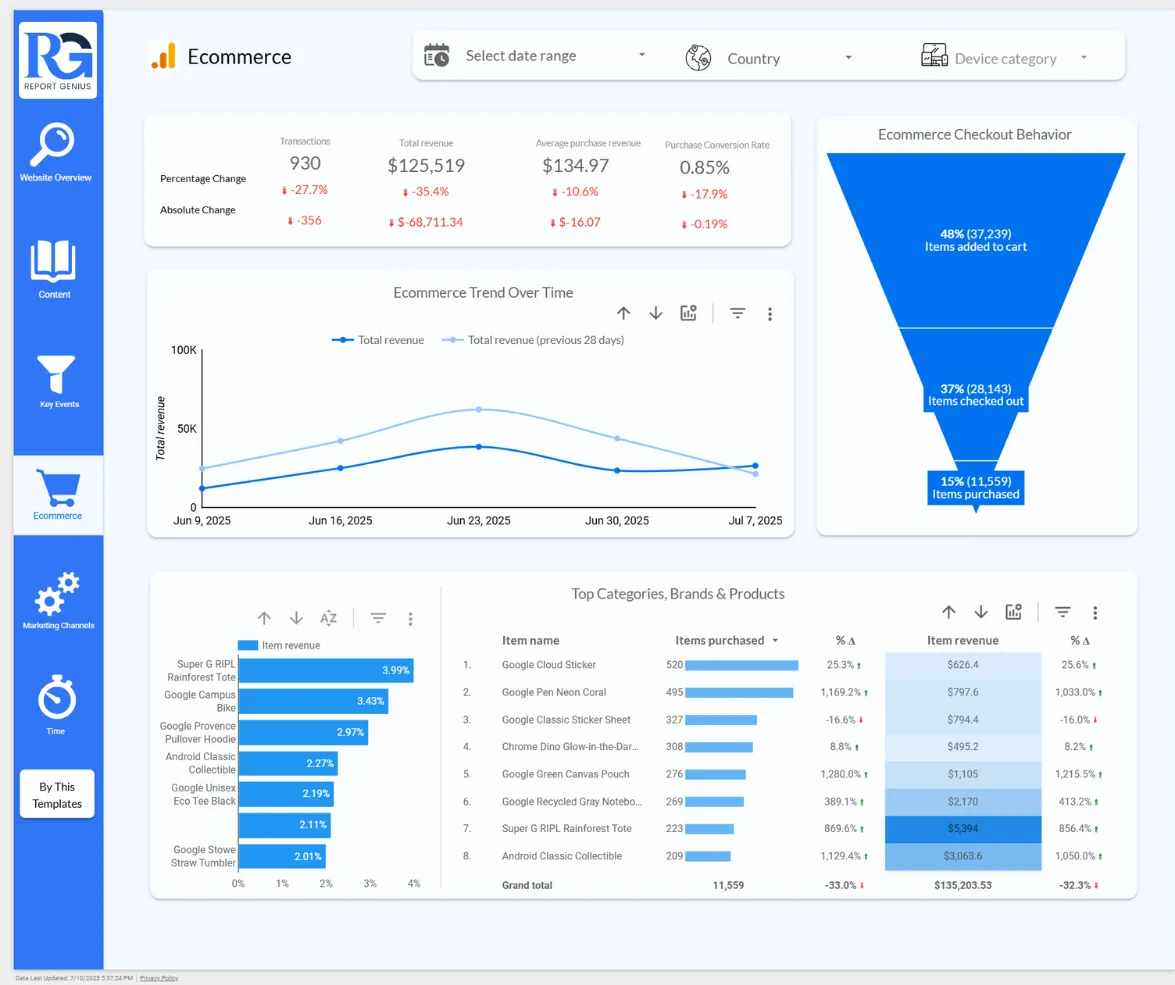Select the Ecommerce cart icon
This screenshot has height=985, width=1175.
coord(57,488)
